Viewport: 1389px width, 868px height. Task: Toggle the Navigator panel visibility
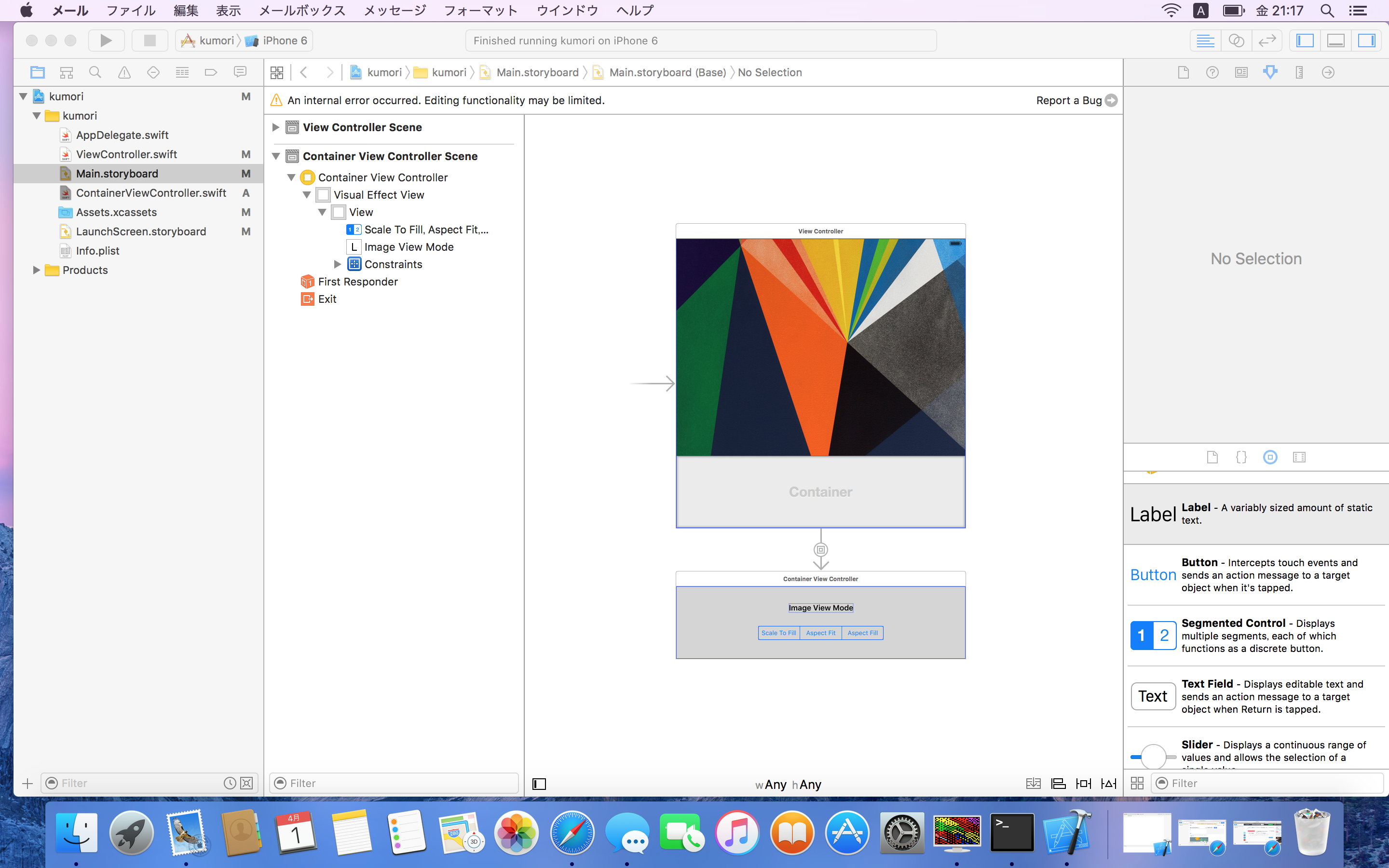1305,41
